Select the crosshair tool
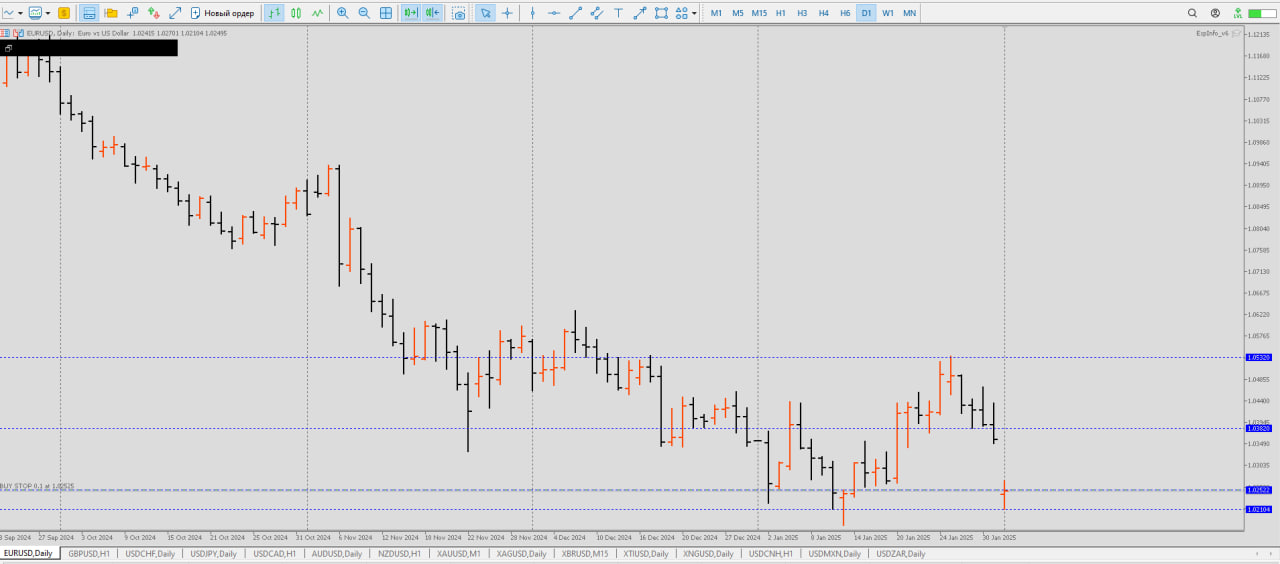This screenshot has width=1280, height=564. (x=507, y=13)
